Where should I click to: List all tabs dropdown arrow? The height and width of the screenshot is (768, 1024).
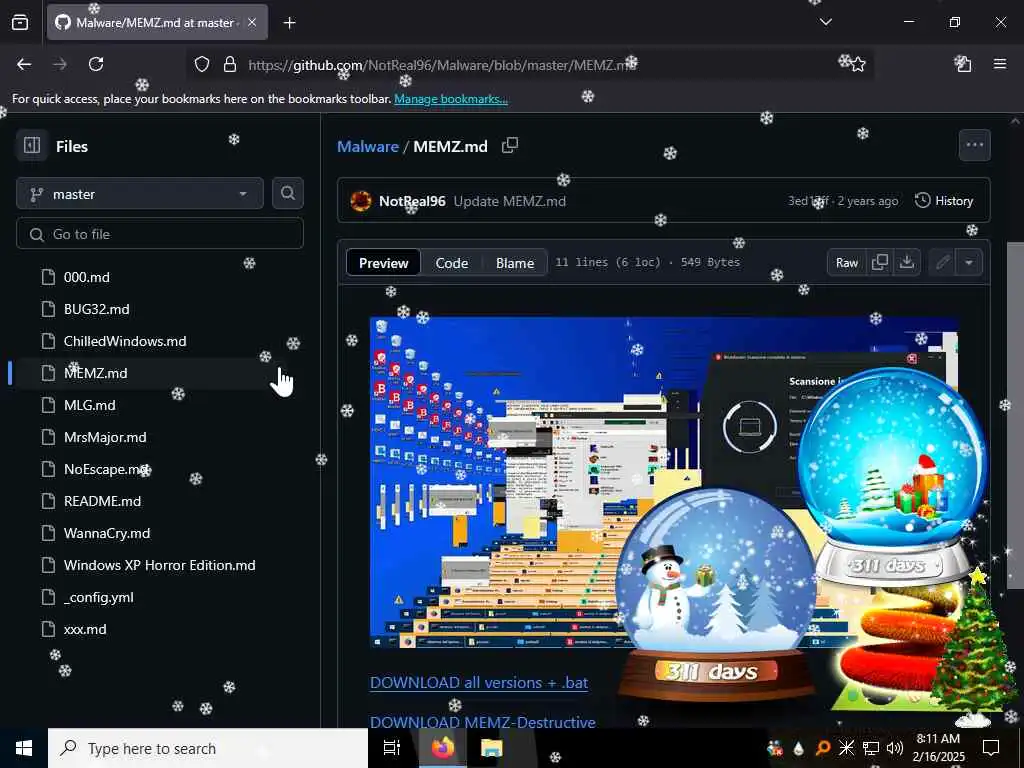(825, 22)
